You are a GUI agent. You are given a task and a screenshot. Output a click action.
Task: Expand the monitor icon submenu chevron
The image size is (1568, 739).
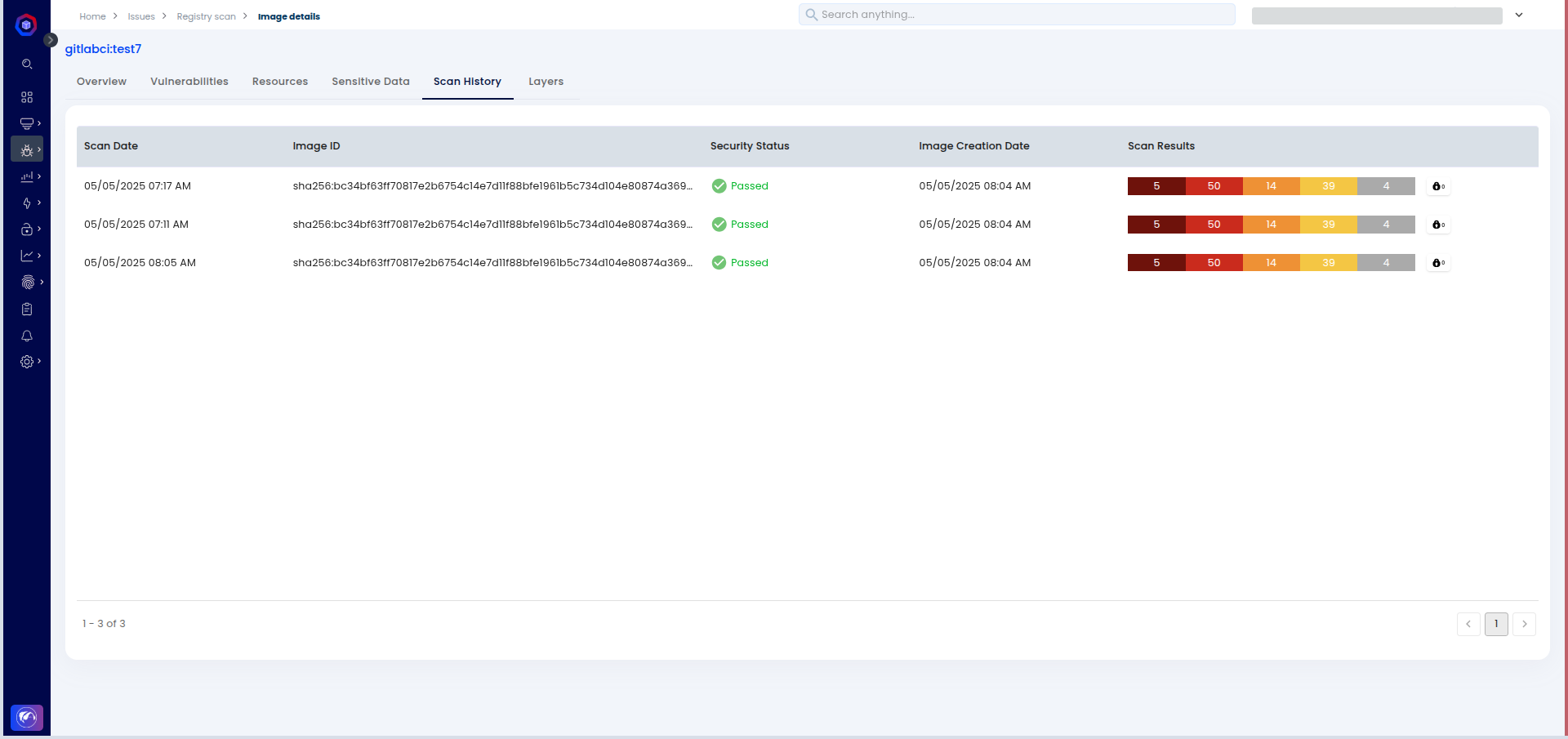click(x=39, y=123)
